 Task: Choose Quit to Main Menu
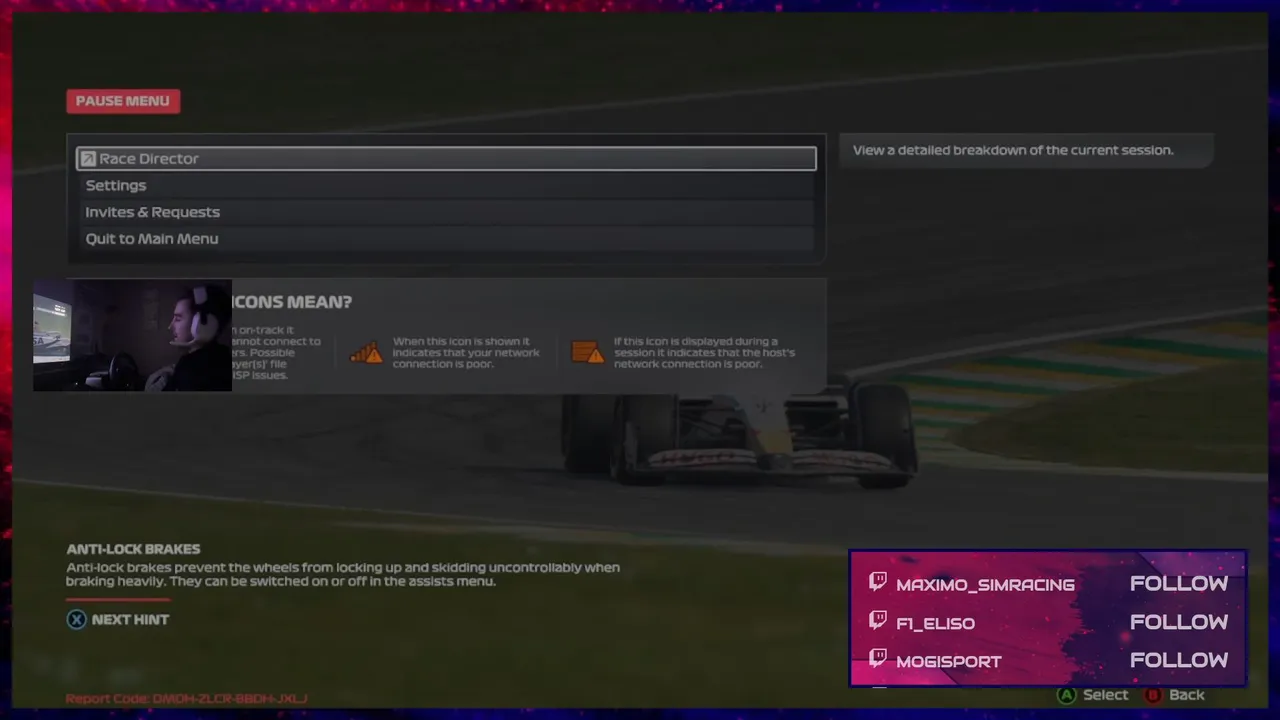pos(446,239)
